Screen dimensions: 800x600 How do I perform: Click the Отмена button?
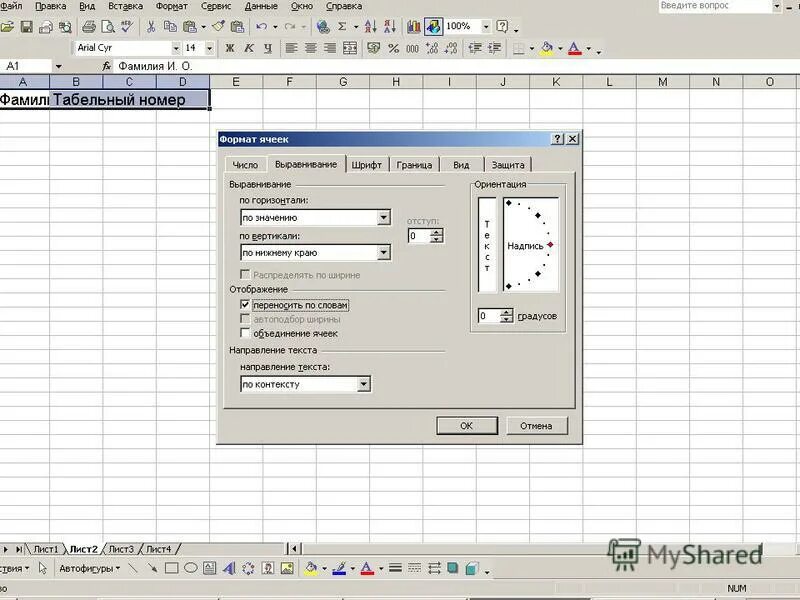pos(536,426)
